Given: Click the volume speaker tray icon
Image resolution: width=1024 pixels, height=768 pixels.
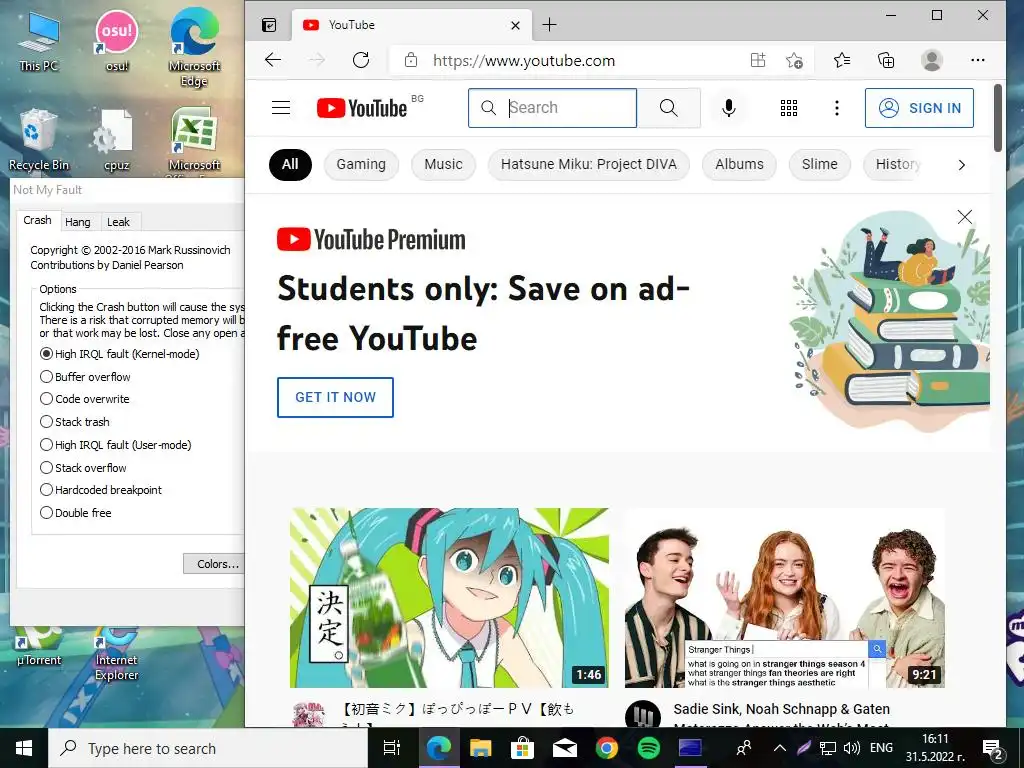Looking at the screenshot, I should click(x=852, y=748).
